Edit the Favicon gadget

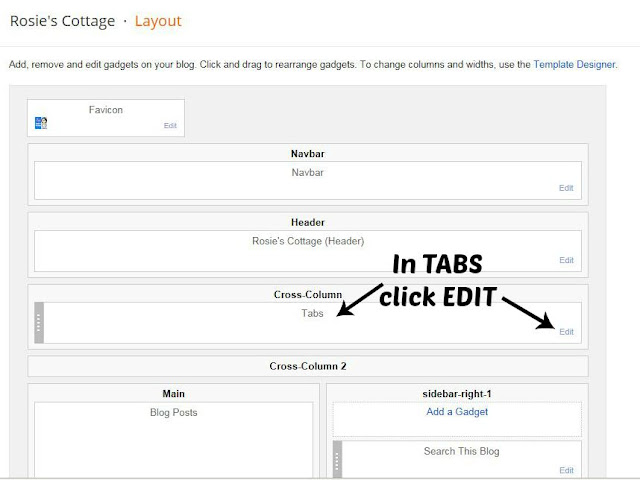(x=170, y=126)
